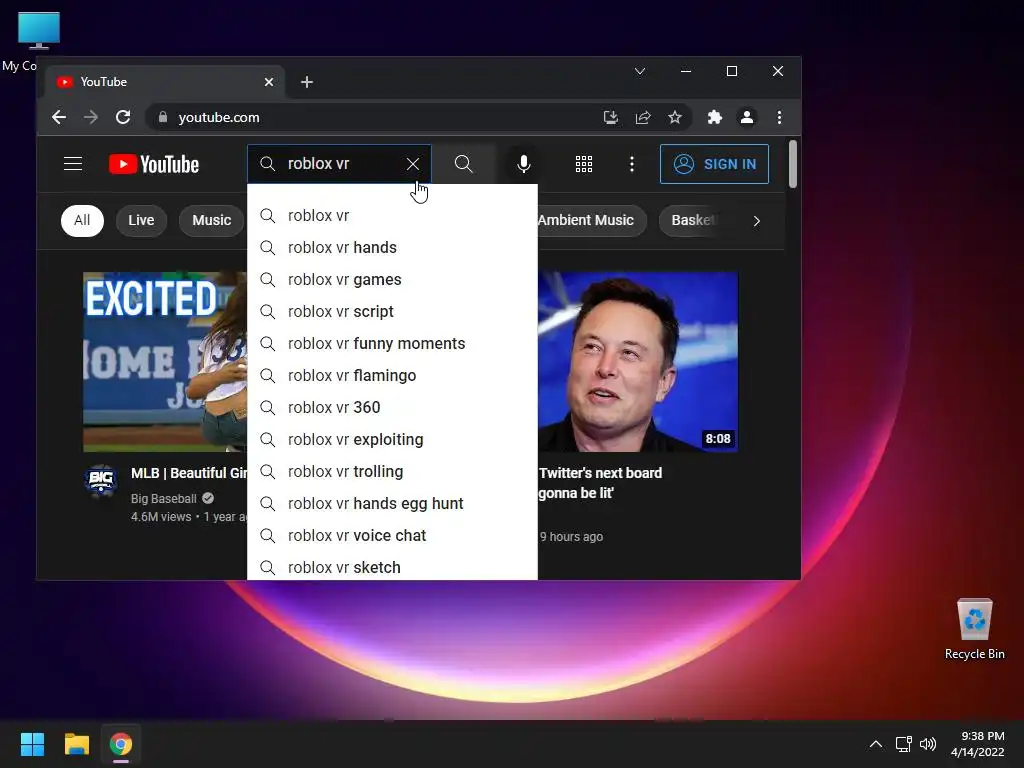Select the 'Live' filter chip

coord(141,221)
